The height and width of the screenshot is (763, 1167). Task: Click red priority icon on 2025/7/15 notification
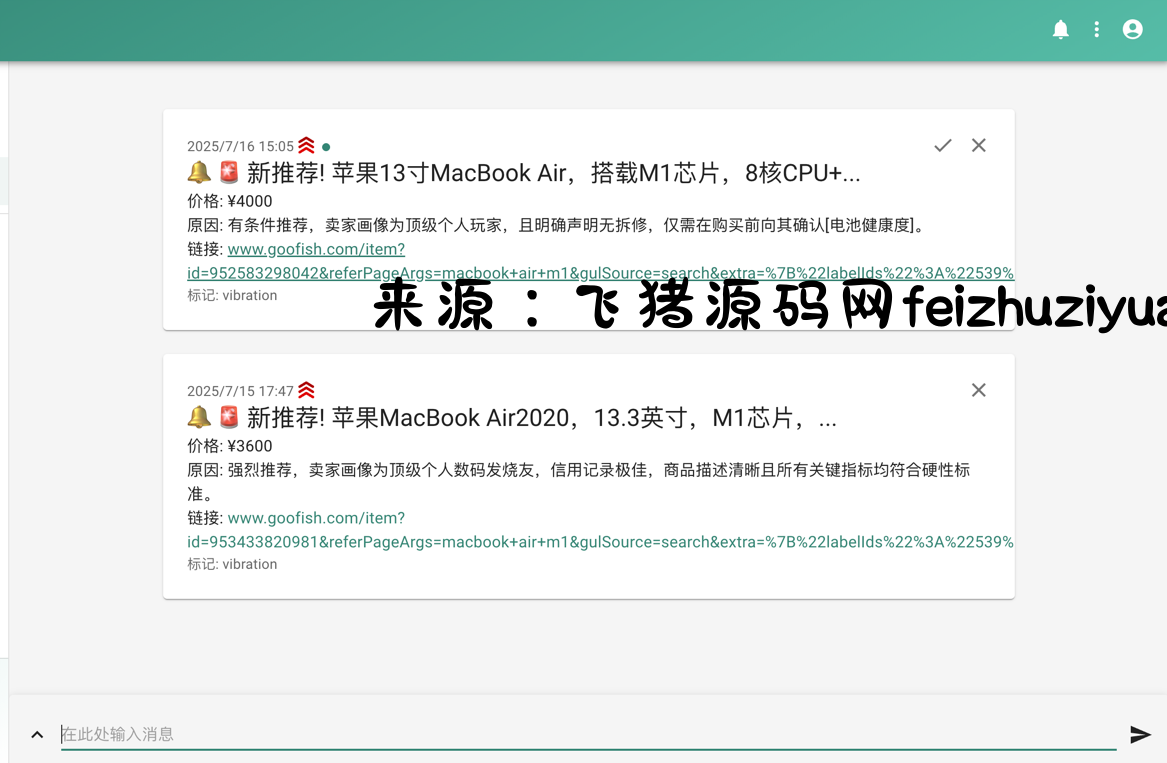tap(306, 390)
